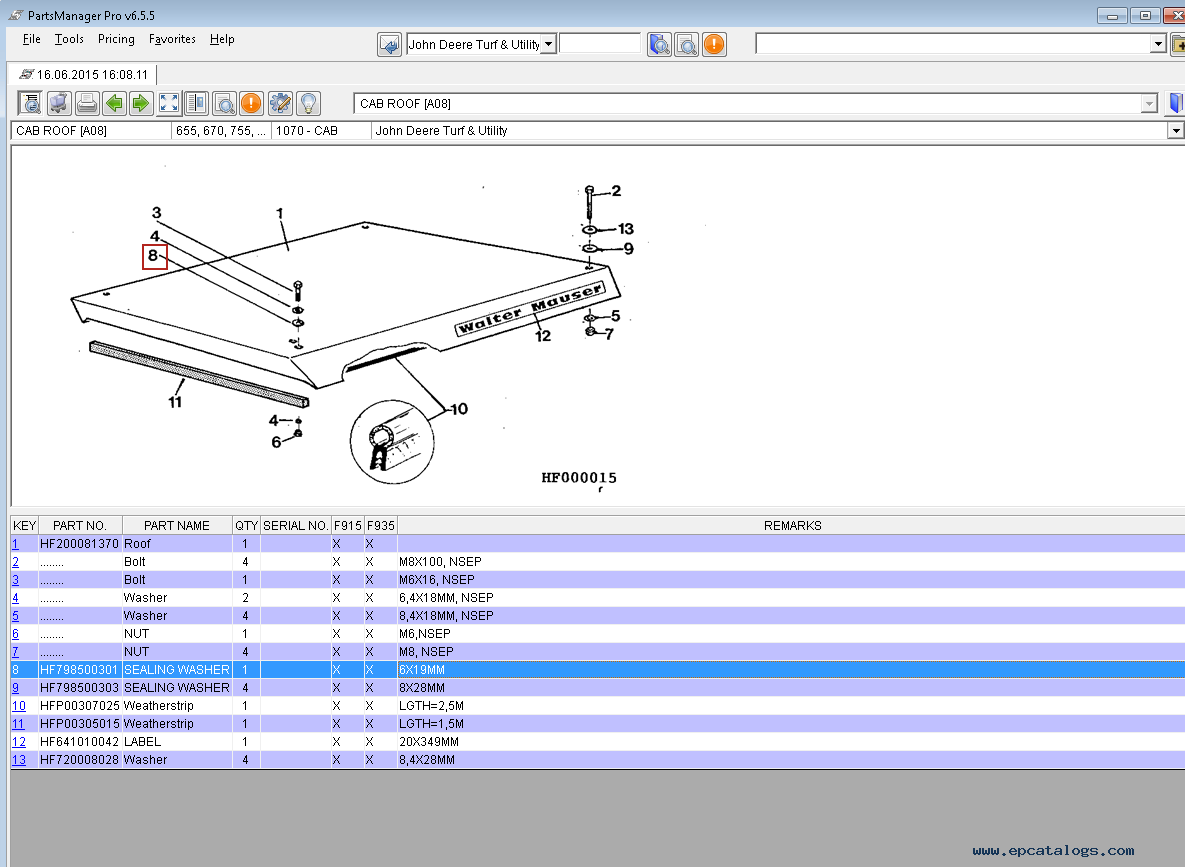
Task: Open the Favorites menu
Action: coord(172,39)
